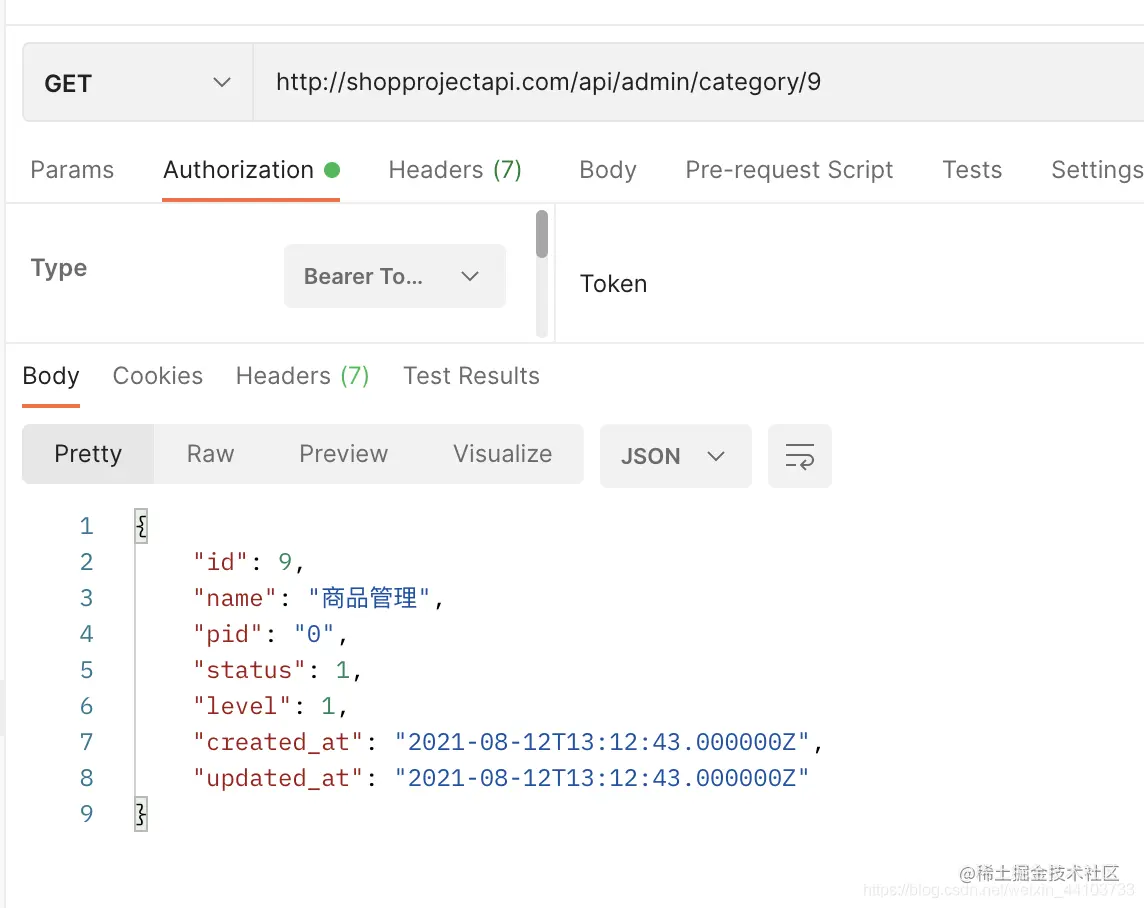This screenshot has width=1144, height=908.
Task: Switch response view to Preview
Action: (344, 454)
